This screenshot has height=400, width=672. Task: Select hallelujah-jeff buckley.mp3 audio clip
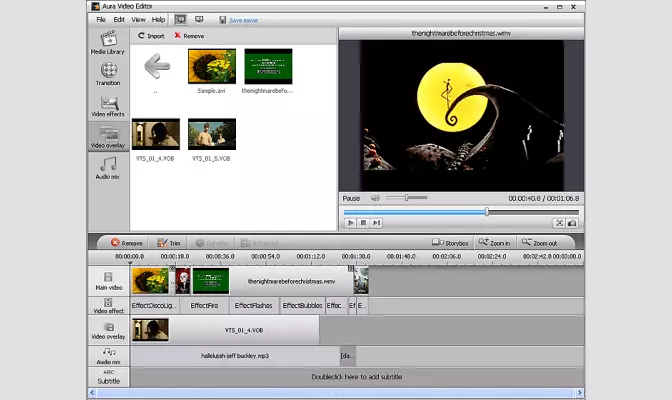click(x=235, y=356)
